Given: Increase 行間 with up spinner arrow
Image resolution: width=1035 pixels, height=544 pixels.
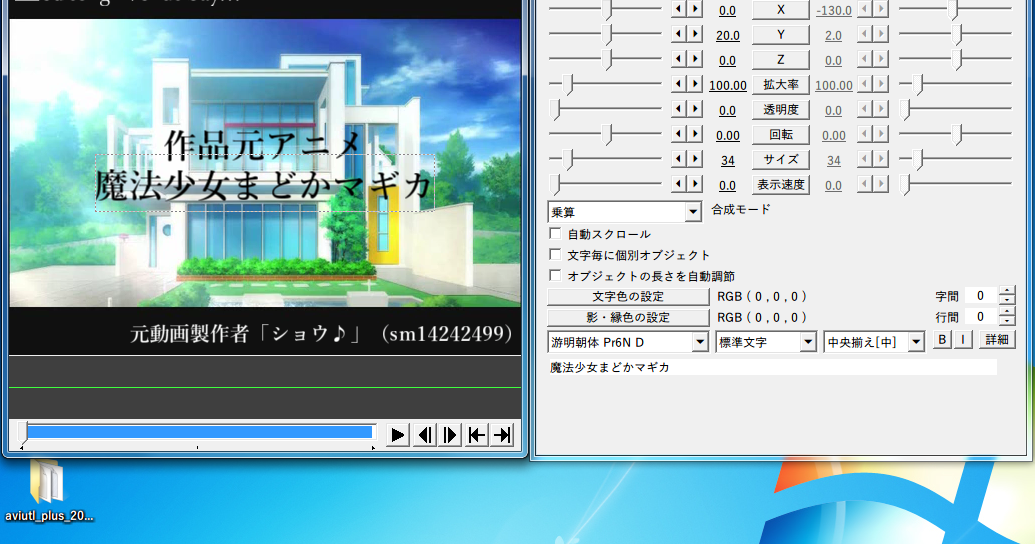Looking at the screenshot, I should tap(1007, 312).
